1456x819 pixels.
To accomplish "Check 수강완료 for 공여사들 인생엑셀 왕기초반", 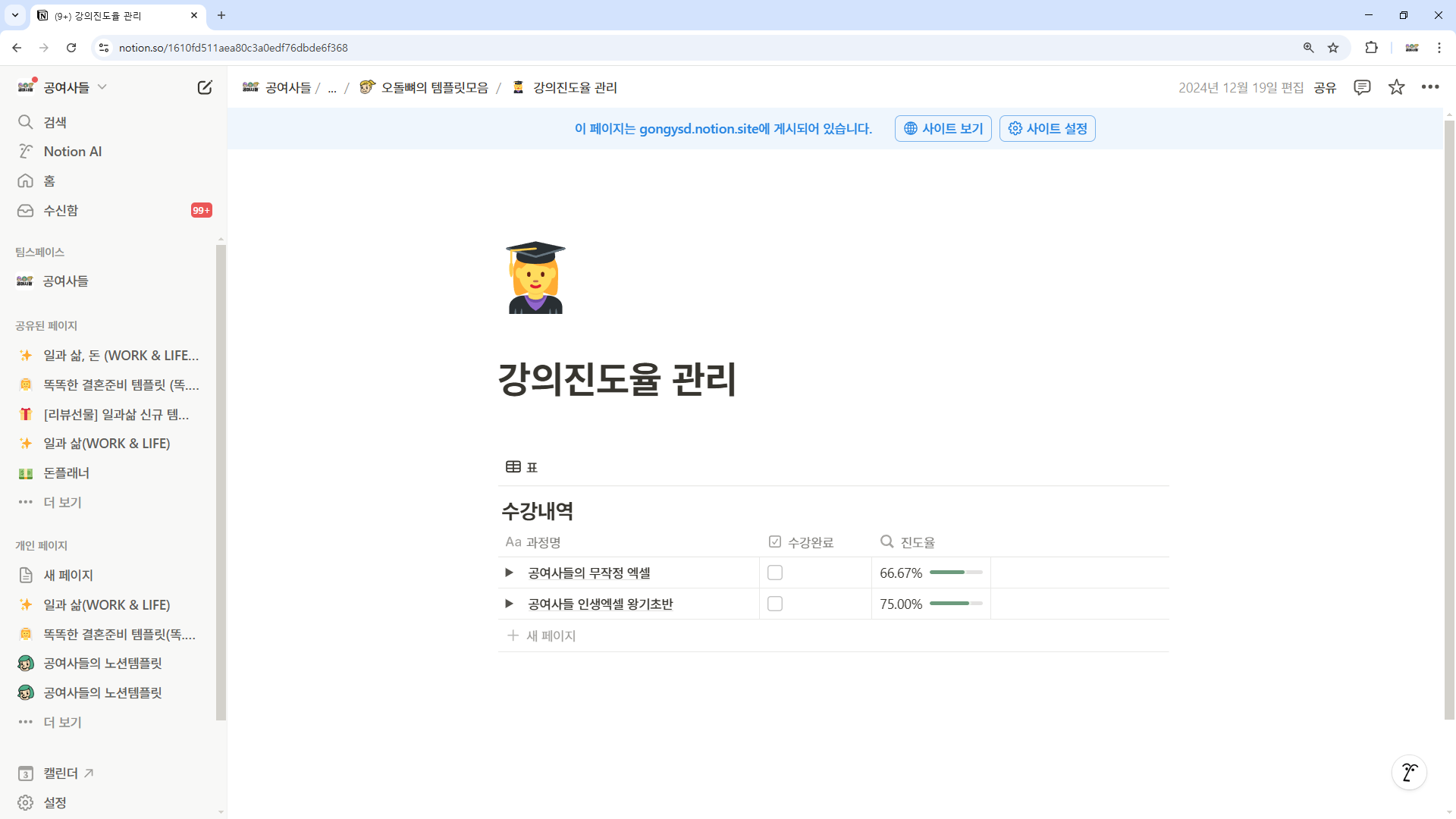I will 775,604.
